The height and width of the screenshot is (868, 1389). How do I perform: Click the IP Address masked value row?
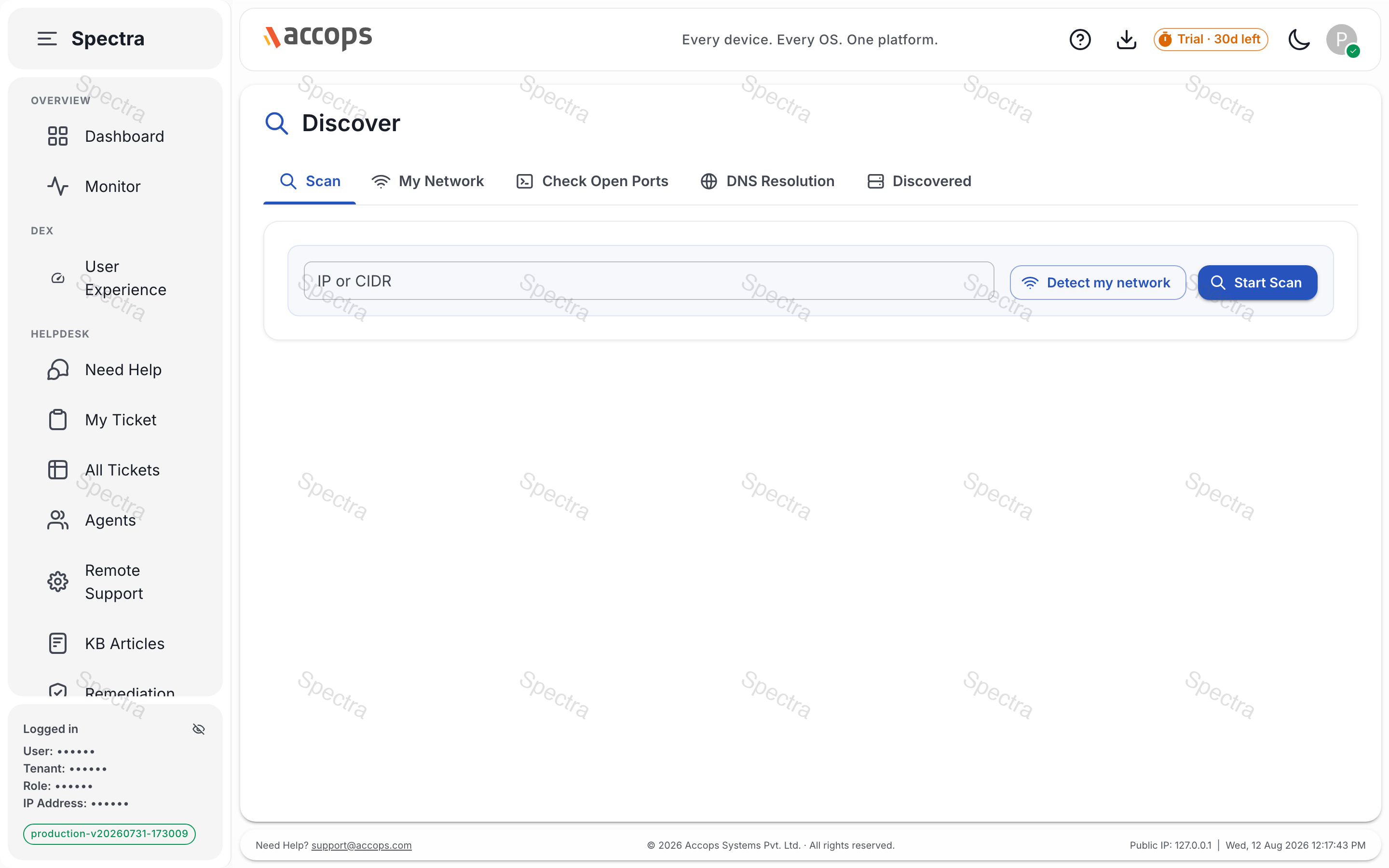[x=76, y=803]
